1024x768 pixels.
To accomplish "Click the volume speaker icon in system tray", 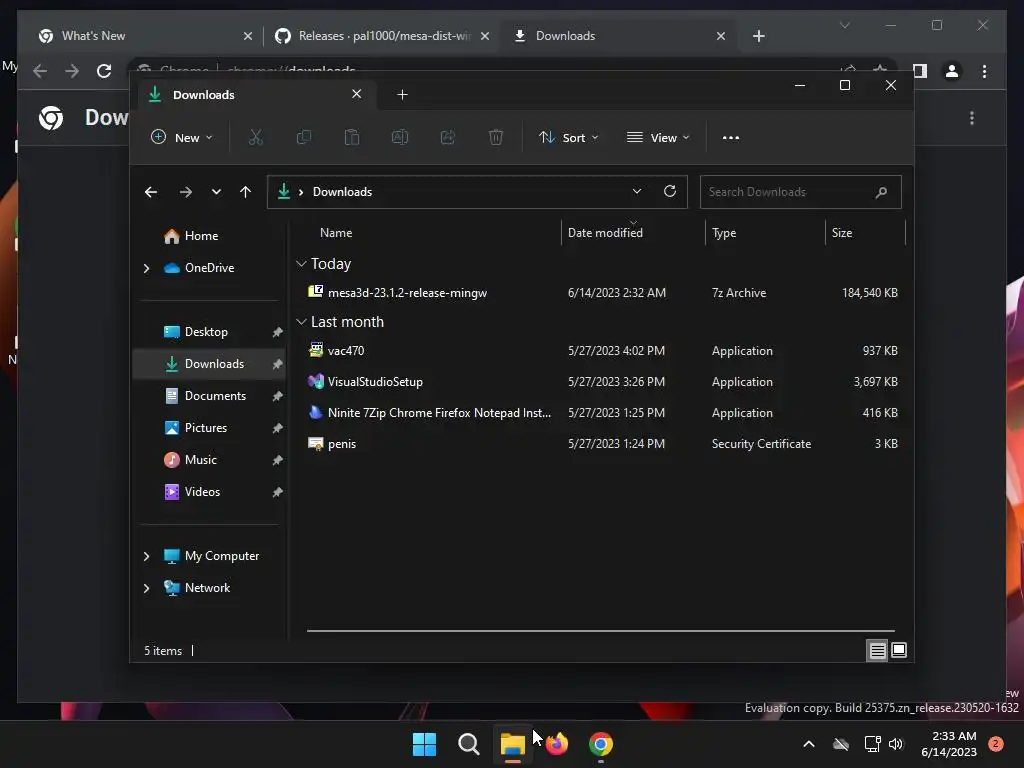I will [896, 744].
